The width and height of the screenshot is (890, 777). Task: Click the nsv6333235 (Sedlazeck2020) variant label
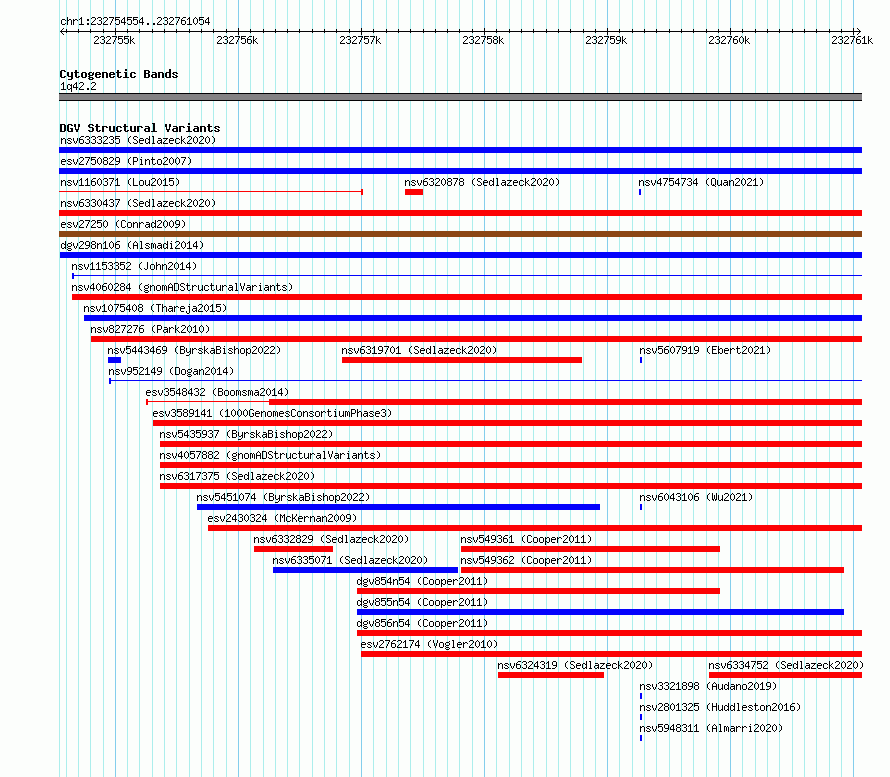point(138,140)
